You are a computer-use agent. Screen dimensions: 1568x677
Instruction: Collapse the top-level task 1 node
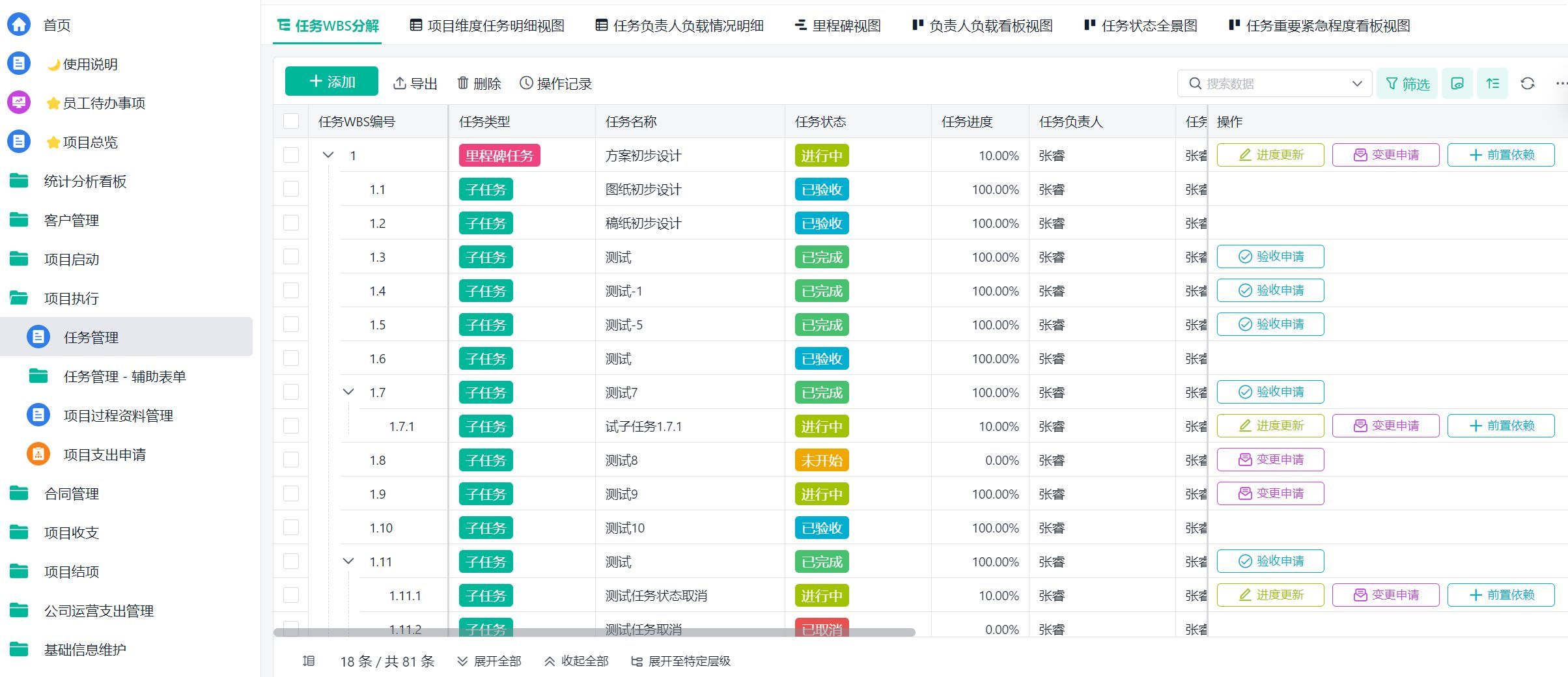328,156
